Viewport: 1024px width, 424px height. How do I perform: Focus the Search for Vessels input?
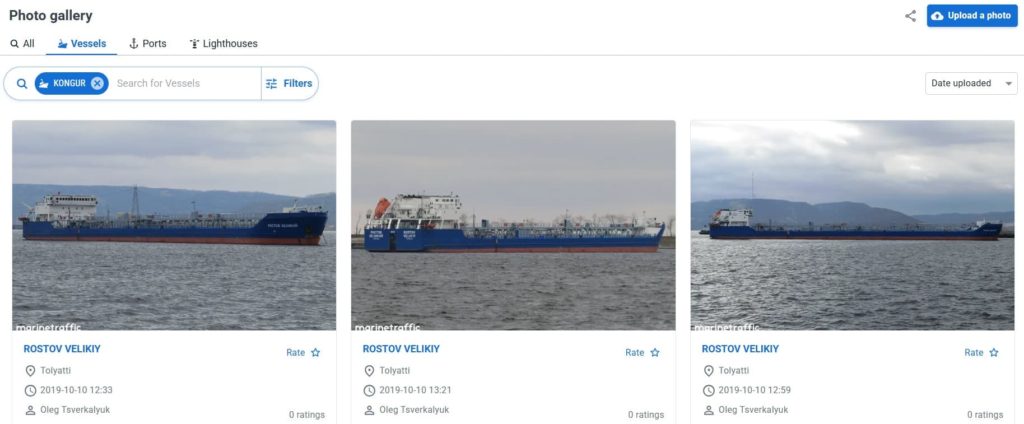point(186,84)
